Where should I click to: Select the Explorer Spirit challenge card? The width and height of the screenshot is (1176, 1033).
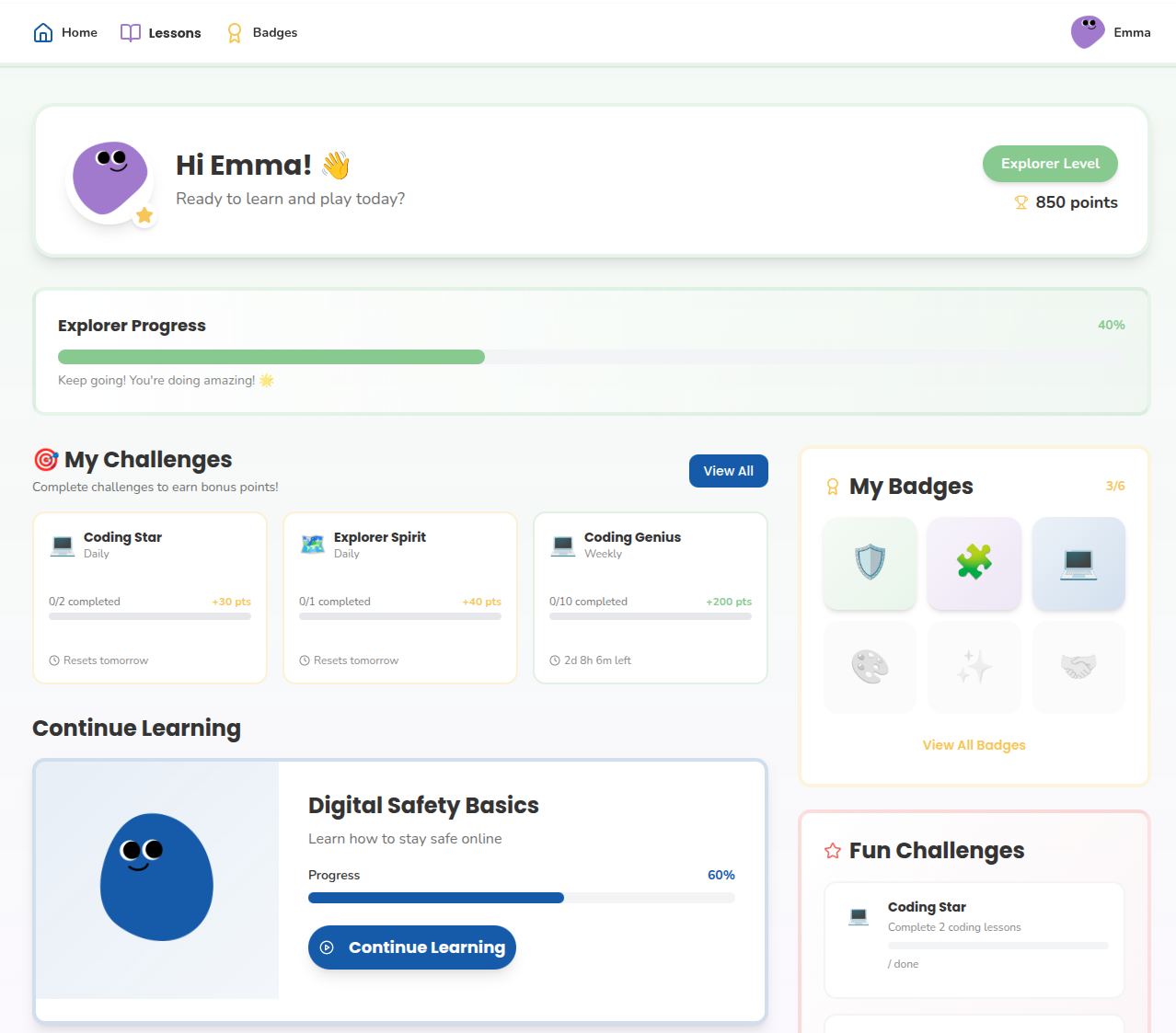(x=400, y=598)
